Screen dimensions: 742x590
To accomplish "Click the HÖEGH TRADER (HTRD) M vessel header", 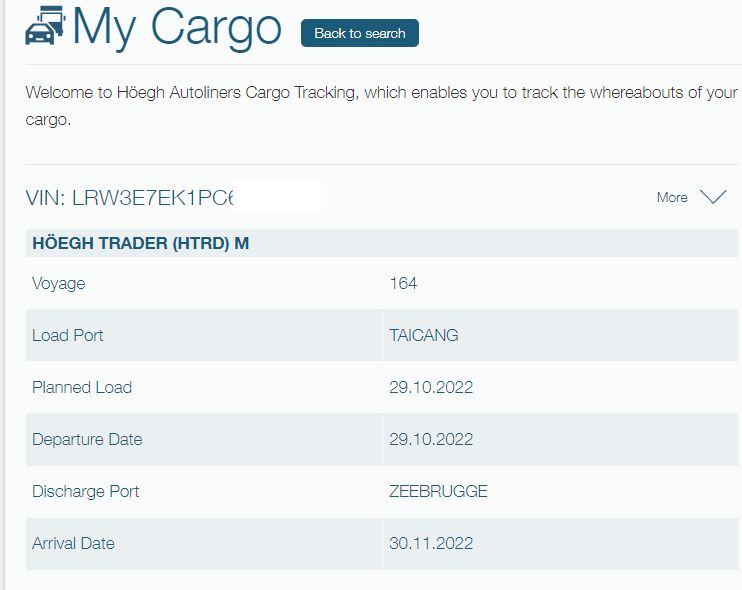I will coord(382,243).
